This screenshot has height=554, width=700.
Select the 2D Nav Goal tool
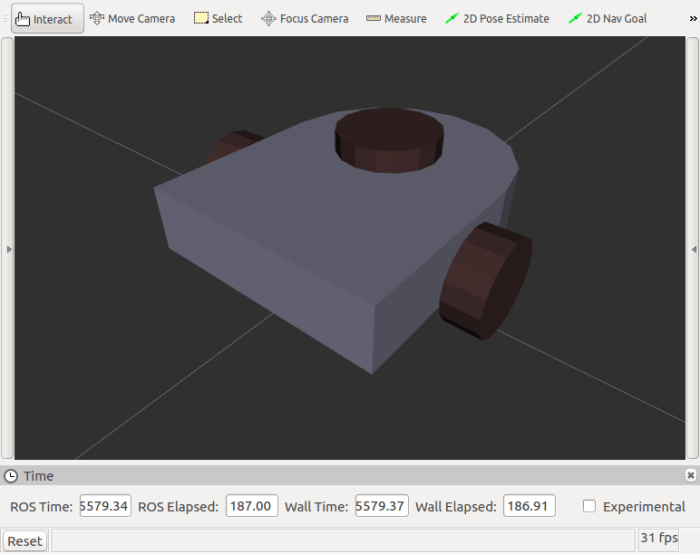tap(607, 18)
